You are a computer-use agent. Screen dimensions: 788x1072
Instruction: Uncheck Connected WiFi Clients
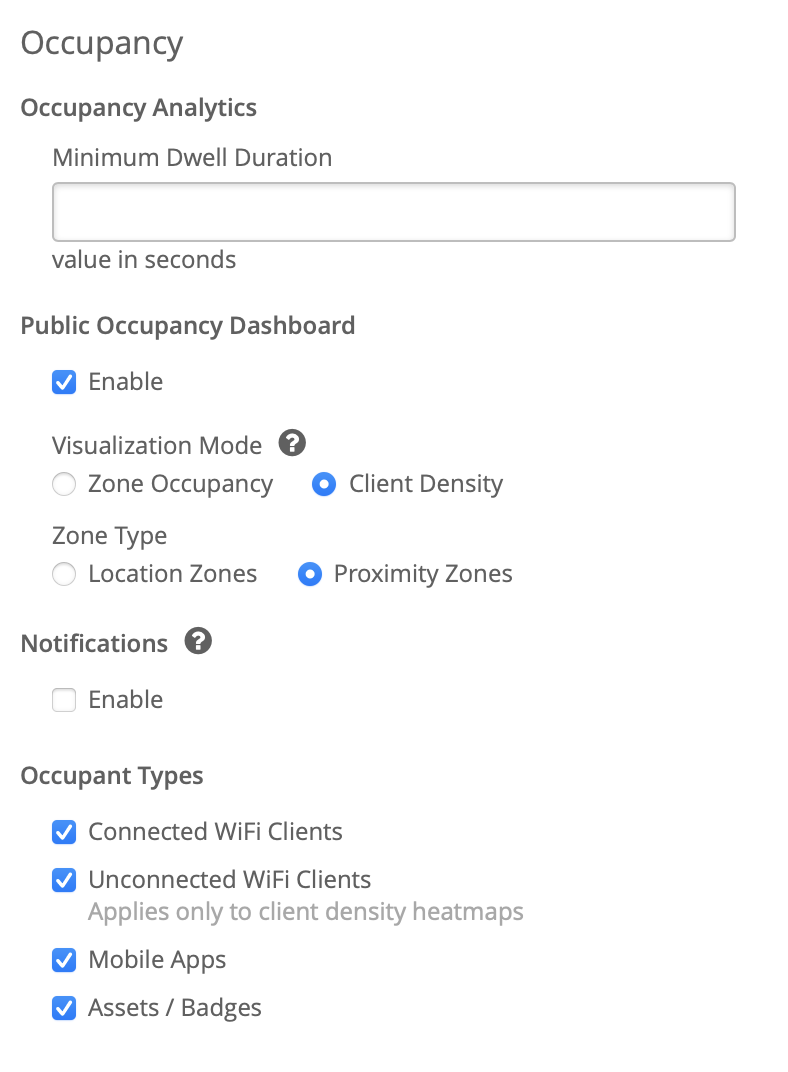[x=64, y=832]
